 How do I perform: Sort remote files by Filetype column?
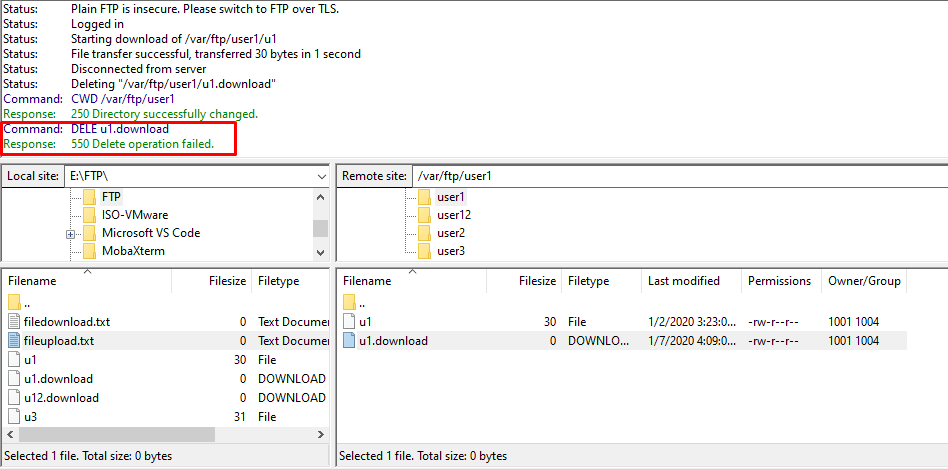pyautogui.click(x=602, y=281)
